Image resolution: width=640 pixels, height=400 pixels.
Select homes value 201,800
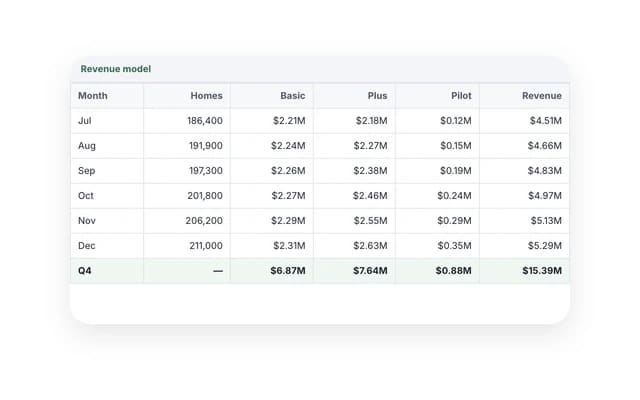tap(205, 196)
